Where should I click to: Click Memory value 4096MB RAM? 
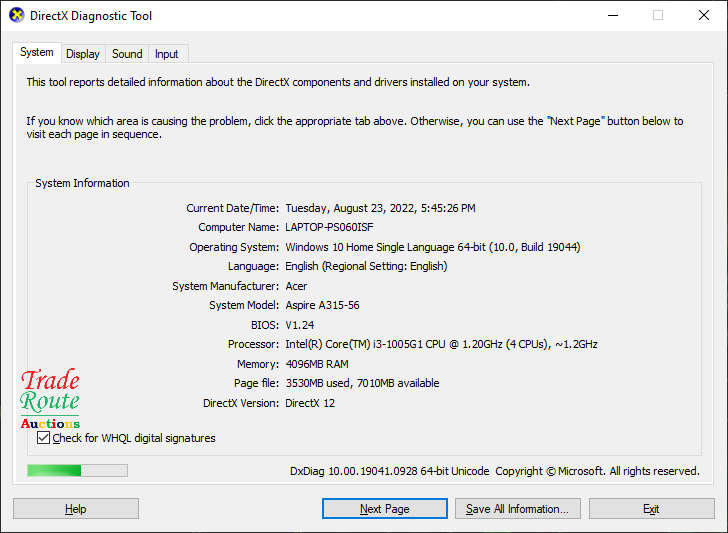(x=317, y=364)
